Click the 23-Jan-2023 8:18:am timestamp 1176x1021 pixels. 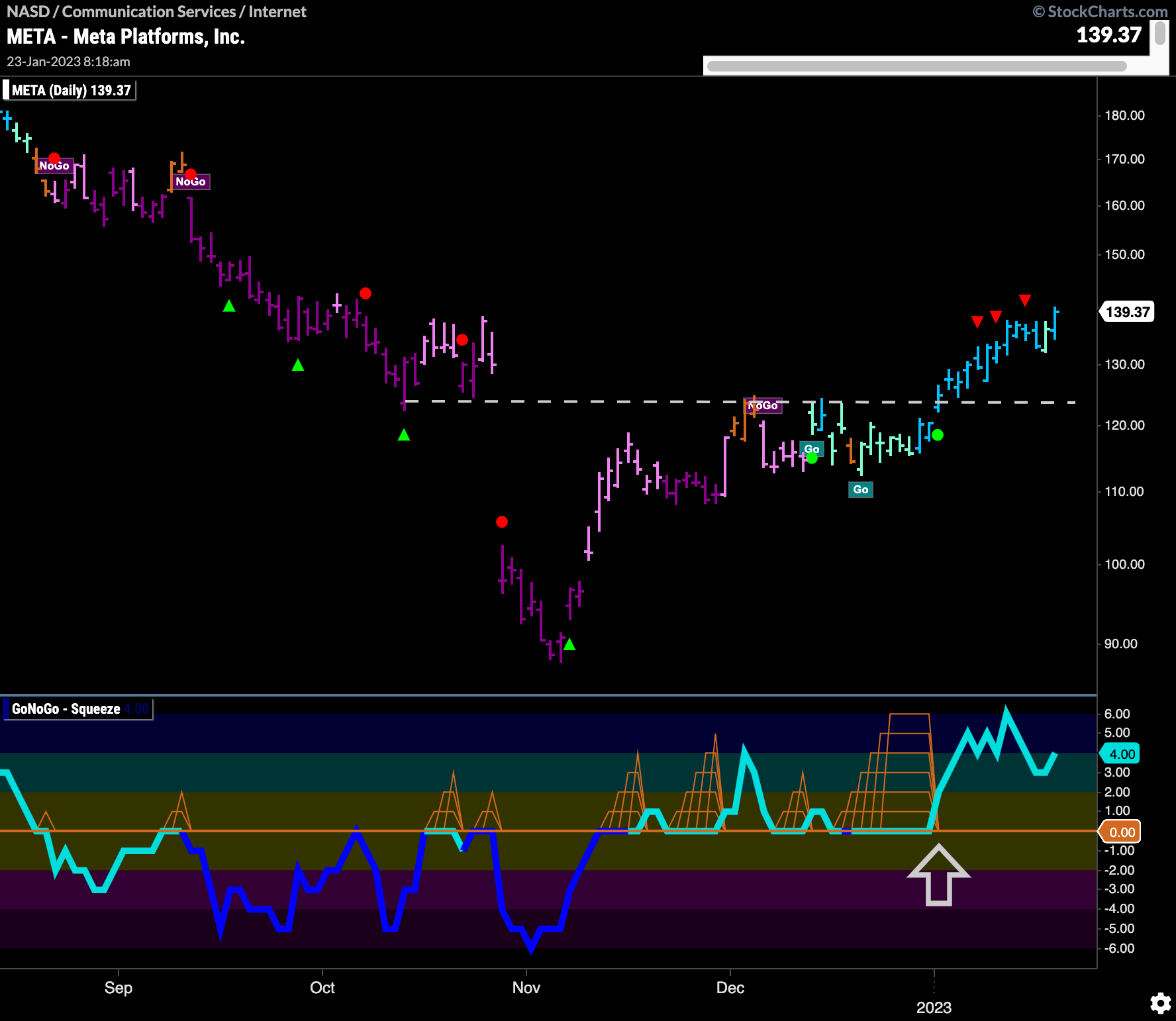pos(68,62)
